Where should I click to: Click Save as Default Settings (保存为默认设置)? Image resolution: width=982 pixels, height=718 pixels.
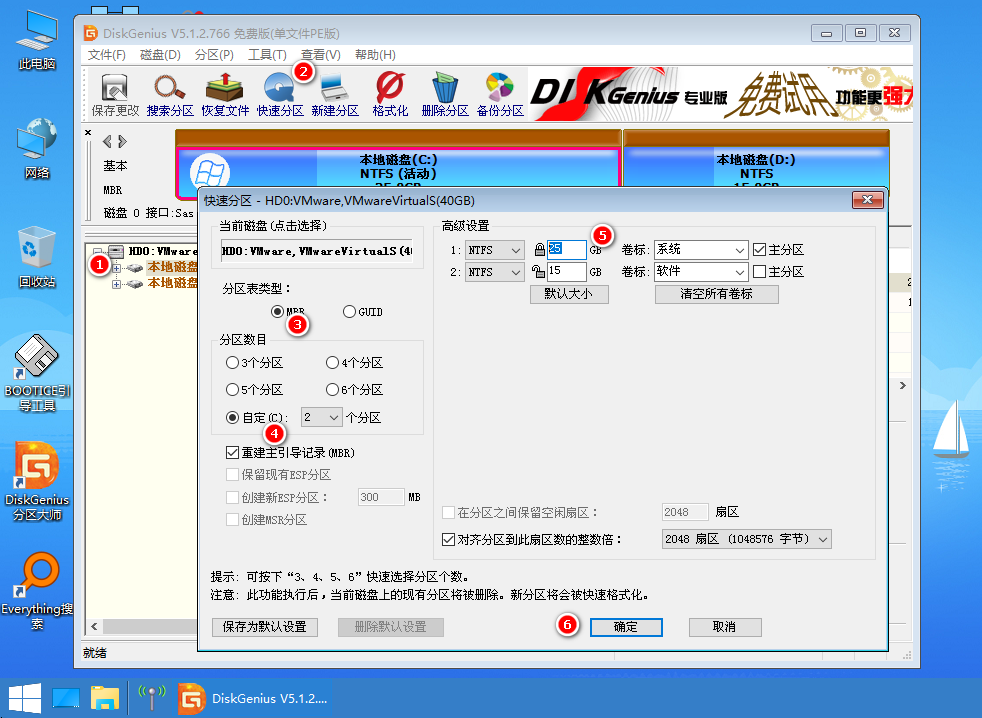[x=265, y=627]
